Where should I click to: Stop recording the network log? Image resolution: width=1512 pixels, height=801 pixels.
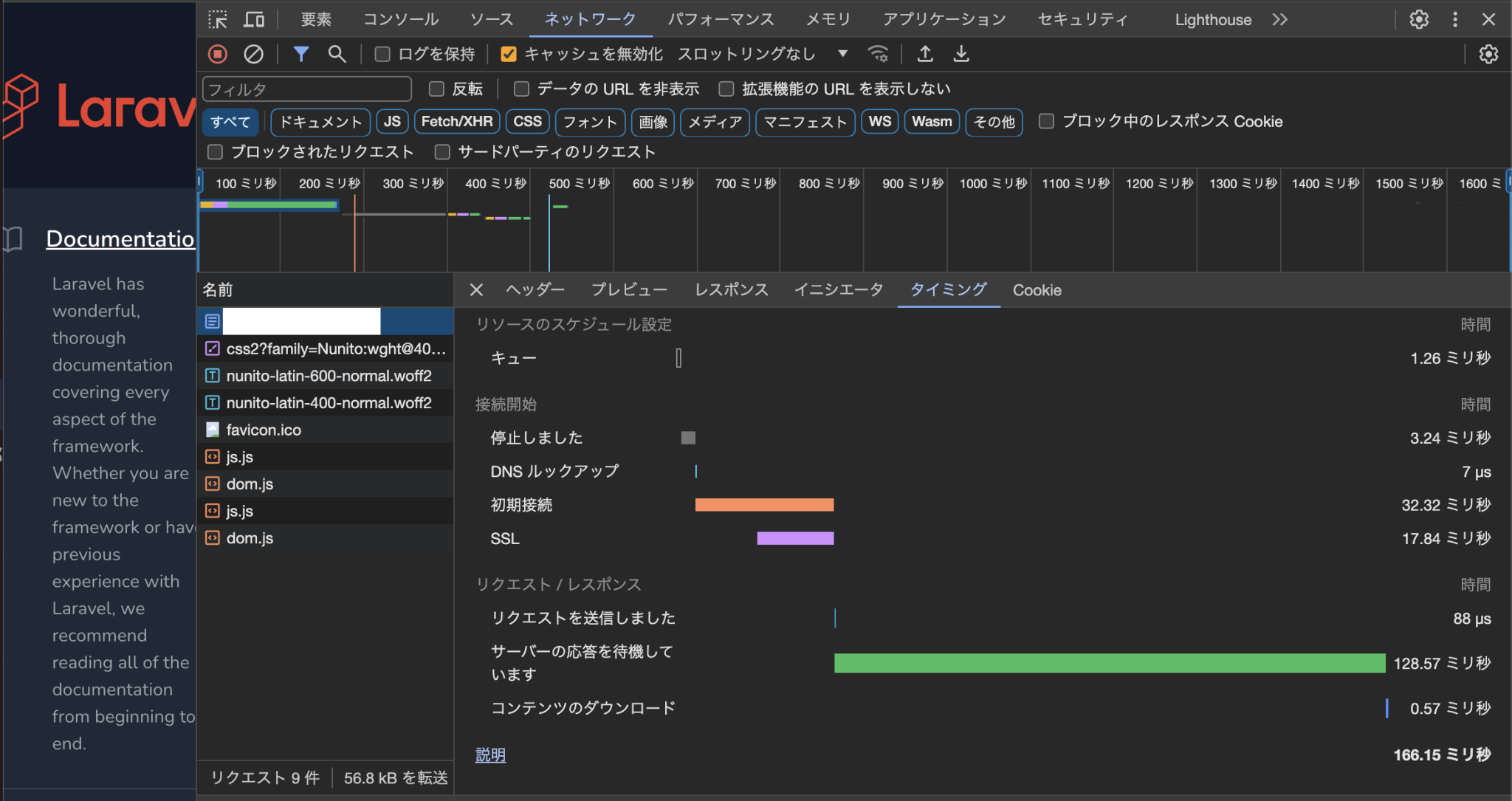coord(218,53)
